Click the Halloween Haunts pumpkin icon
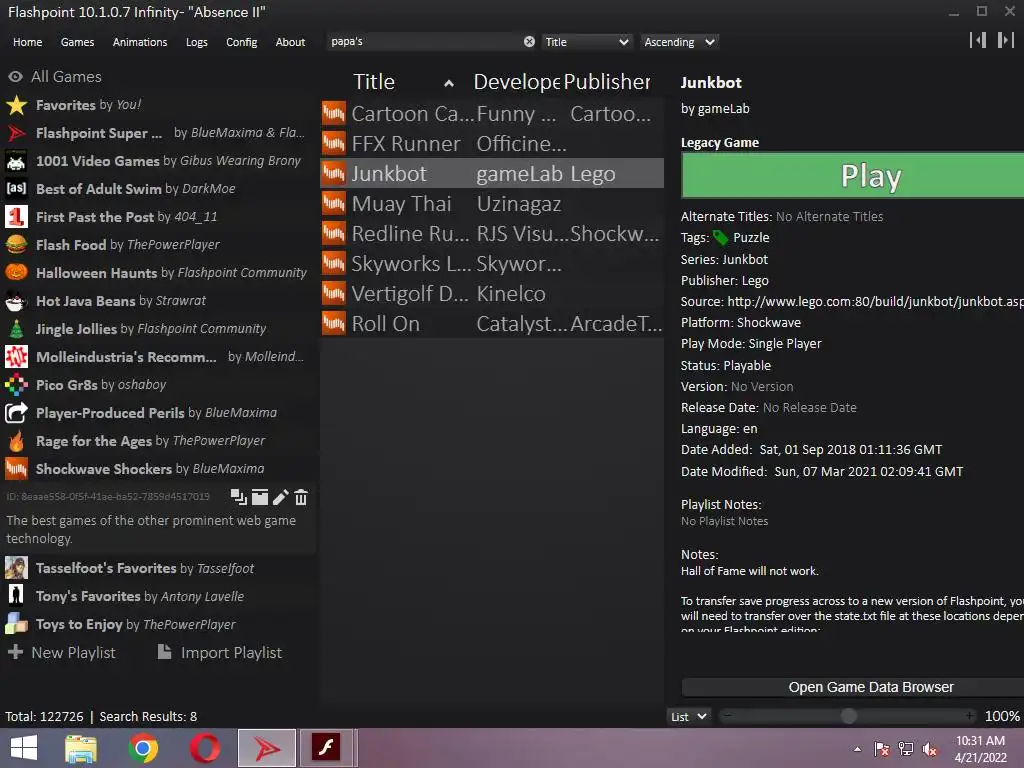 (x=16, y=273)
